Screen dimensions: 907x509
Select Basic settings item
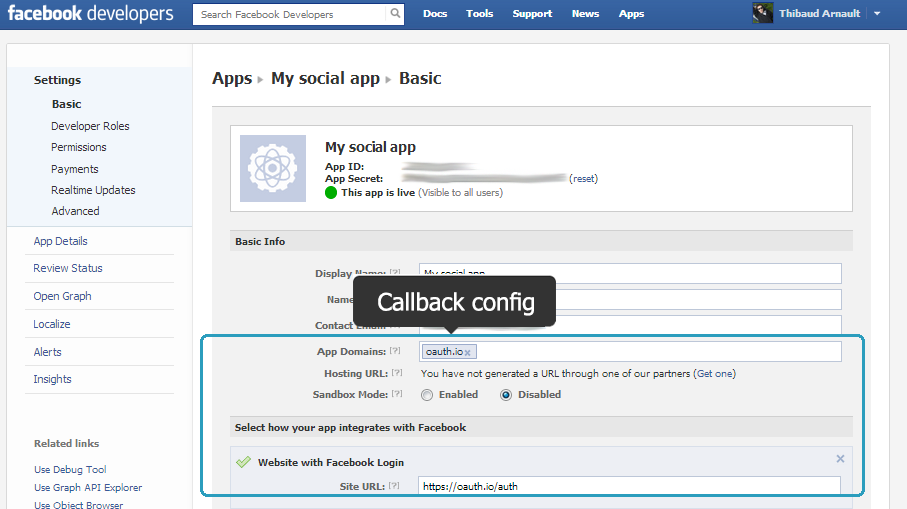tap(67, 104)
